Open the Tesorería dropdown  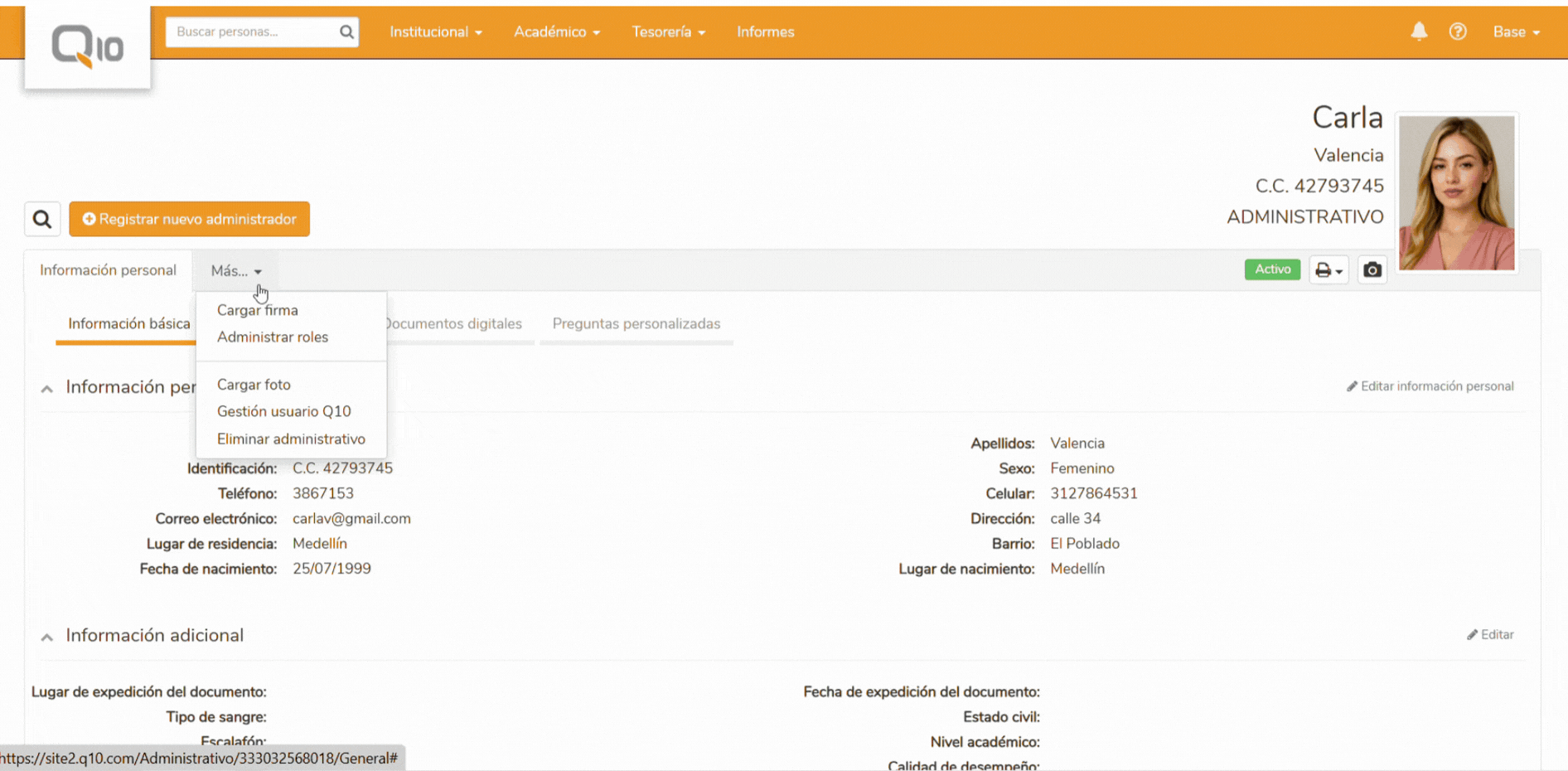tap(668, 32)
